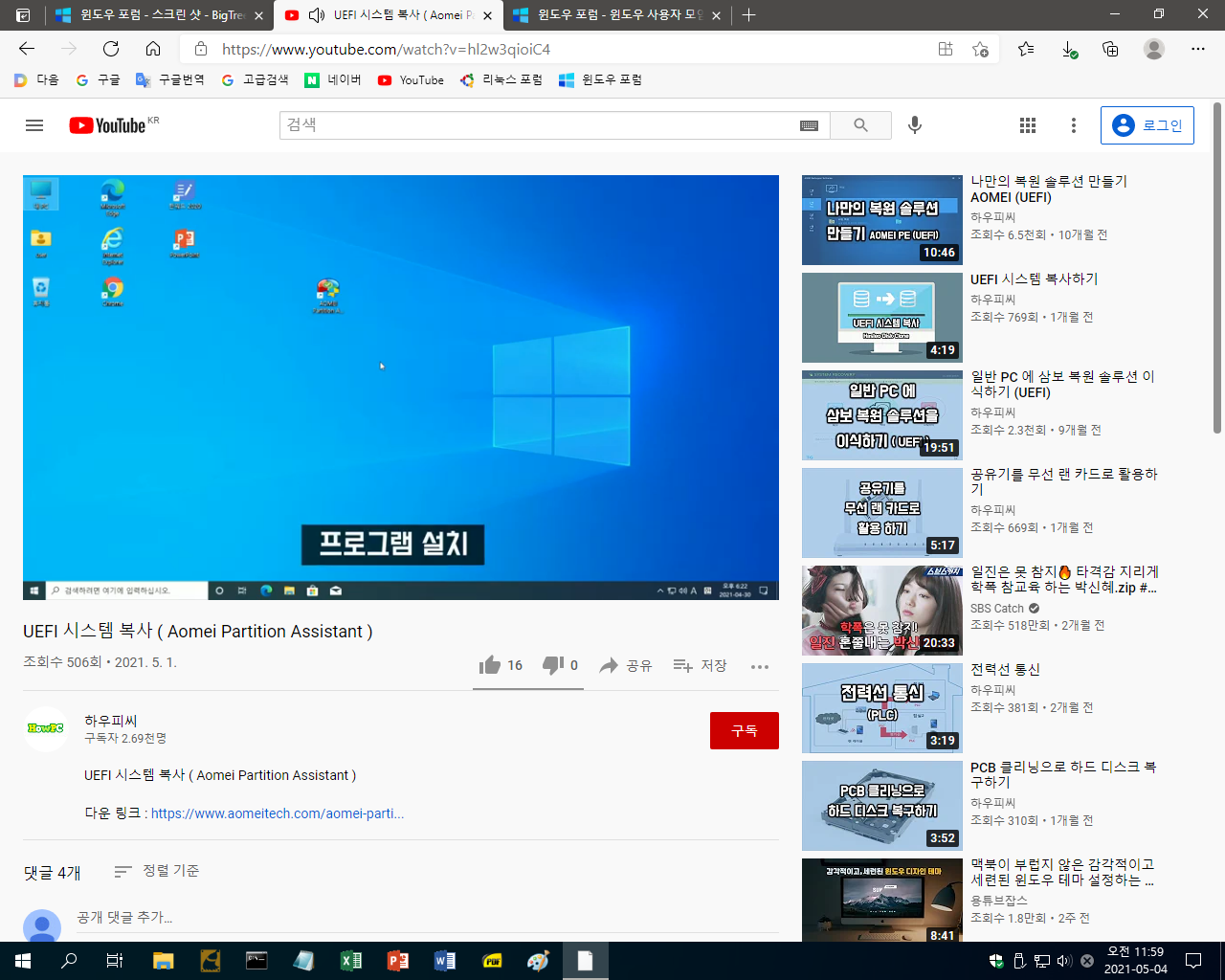Open browser collections icon

coord(1110,49)
